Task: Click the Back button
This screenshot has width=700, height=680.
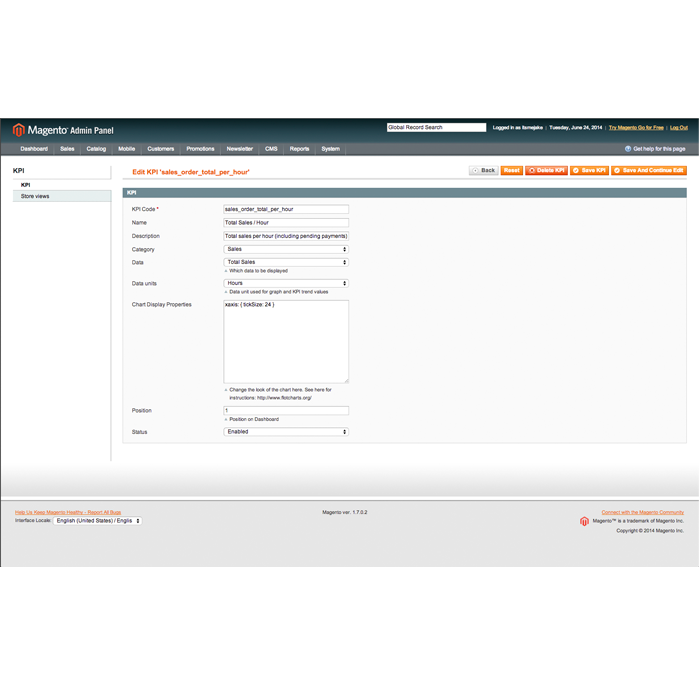Action: click(x=484, y=171)
